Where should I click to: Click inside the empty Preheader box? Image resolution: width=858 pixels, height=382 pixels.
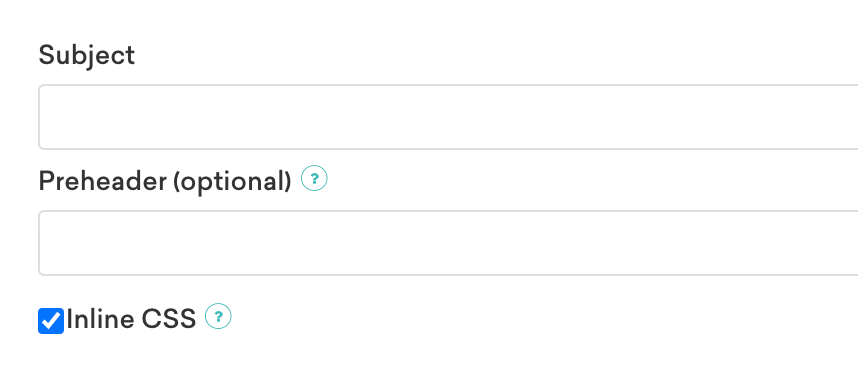[448, 243]
